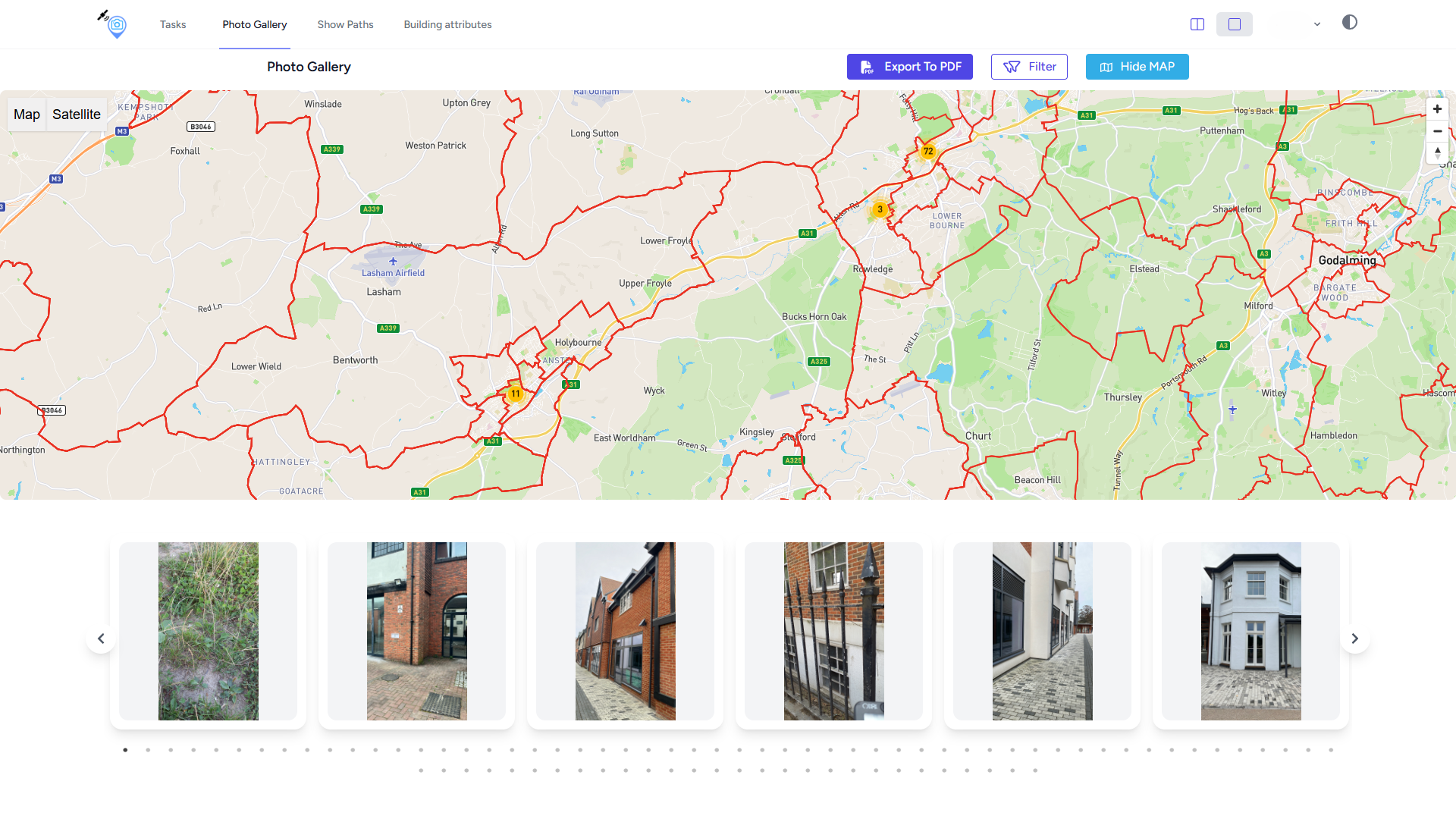Open the 72-photo cluster marker
Viewport: 1456px width, 819px height.
[927, 151]
